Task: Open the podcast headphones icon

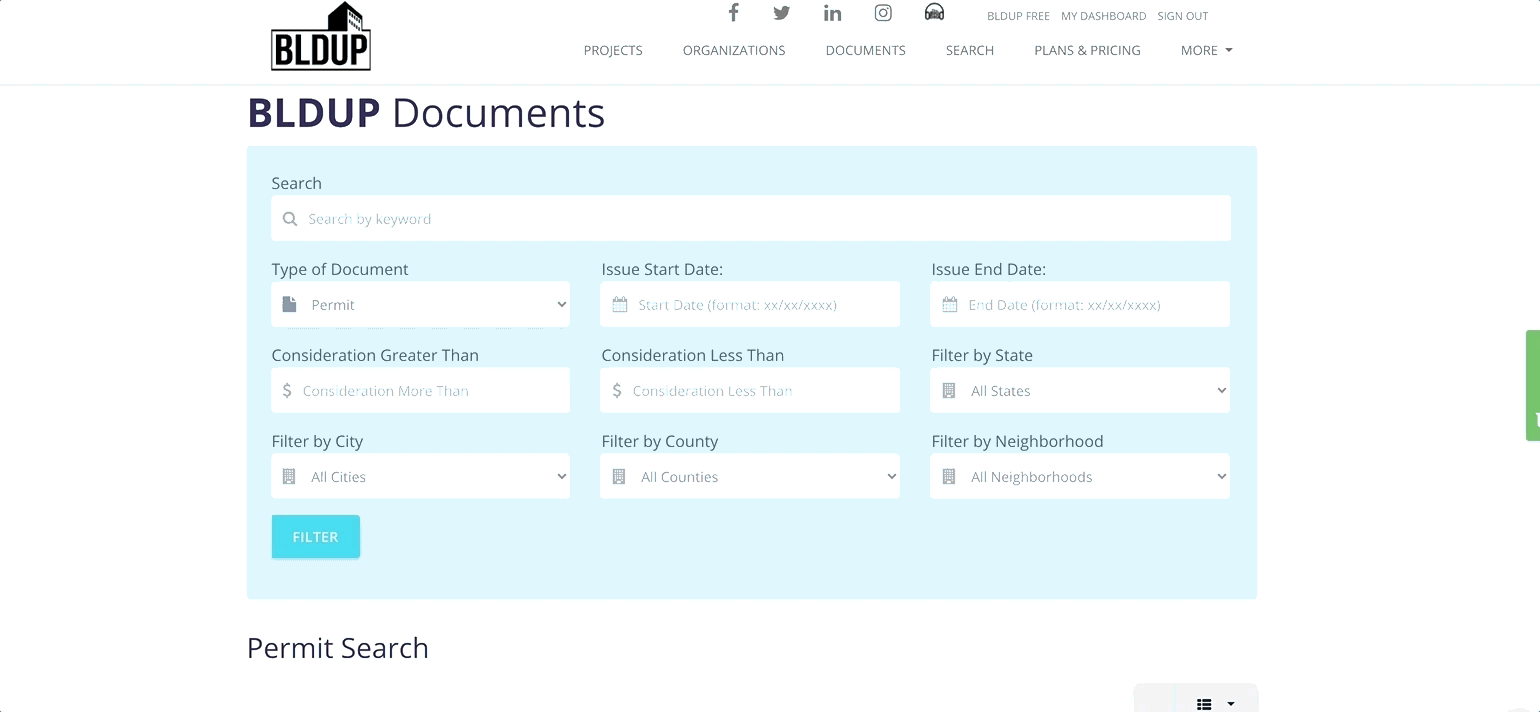Action: tap(934, 12)
